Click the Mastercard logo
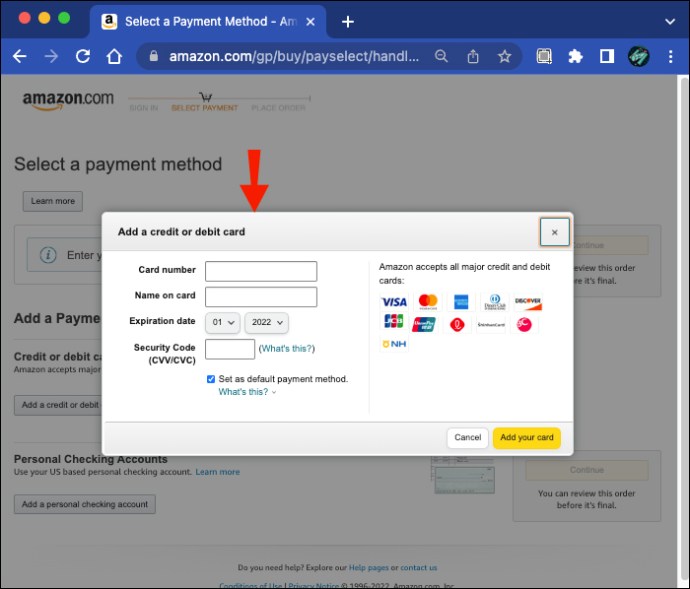Viewport: 690px width, 589px height. coord(428,302)
